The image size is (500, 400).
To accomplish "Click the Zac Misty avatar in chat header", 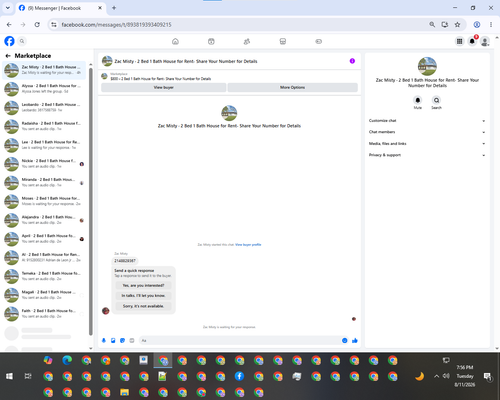I will (107, 61).
